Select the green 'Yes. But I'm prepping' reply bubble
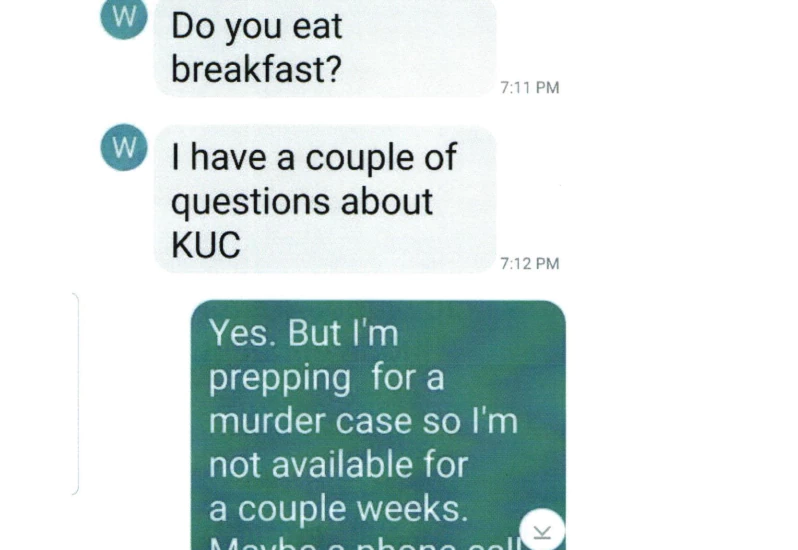 pos(378,425)
